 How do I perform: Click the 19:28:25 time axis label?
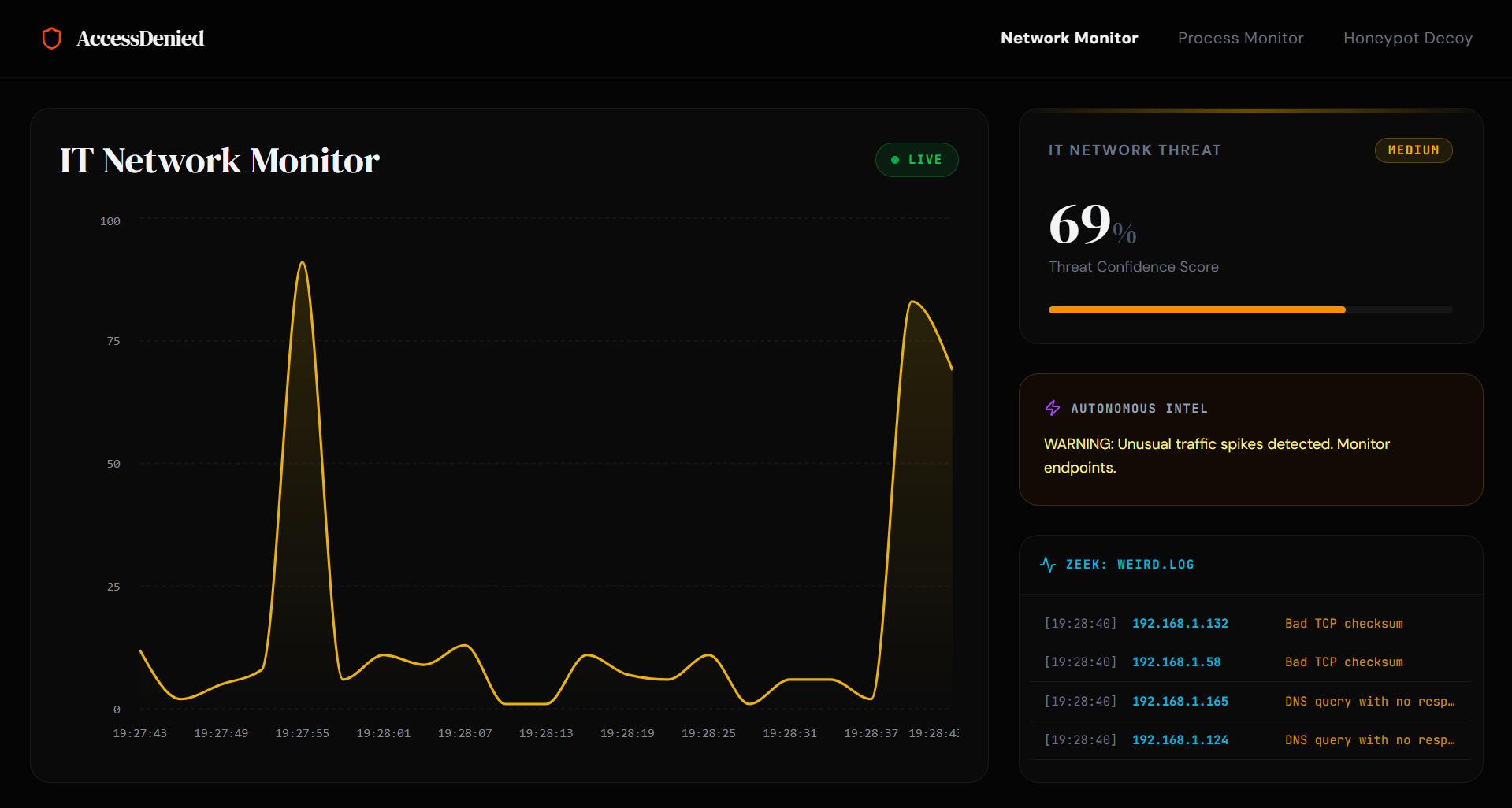[x=708, y=733]
